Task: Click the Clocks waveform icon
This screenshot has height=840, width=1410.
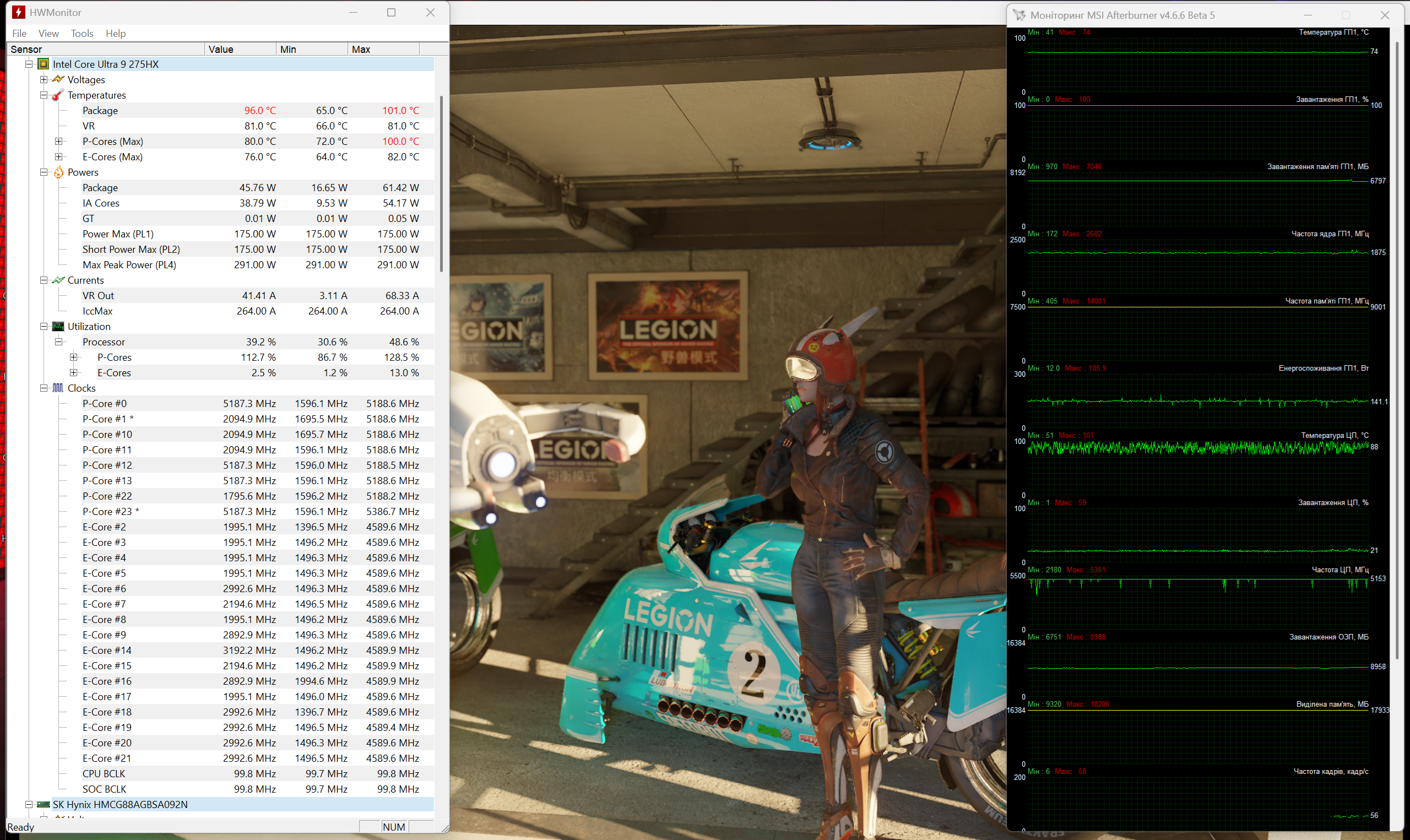Action: 58,388
